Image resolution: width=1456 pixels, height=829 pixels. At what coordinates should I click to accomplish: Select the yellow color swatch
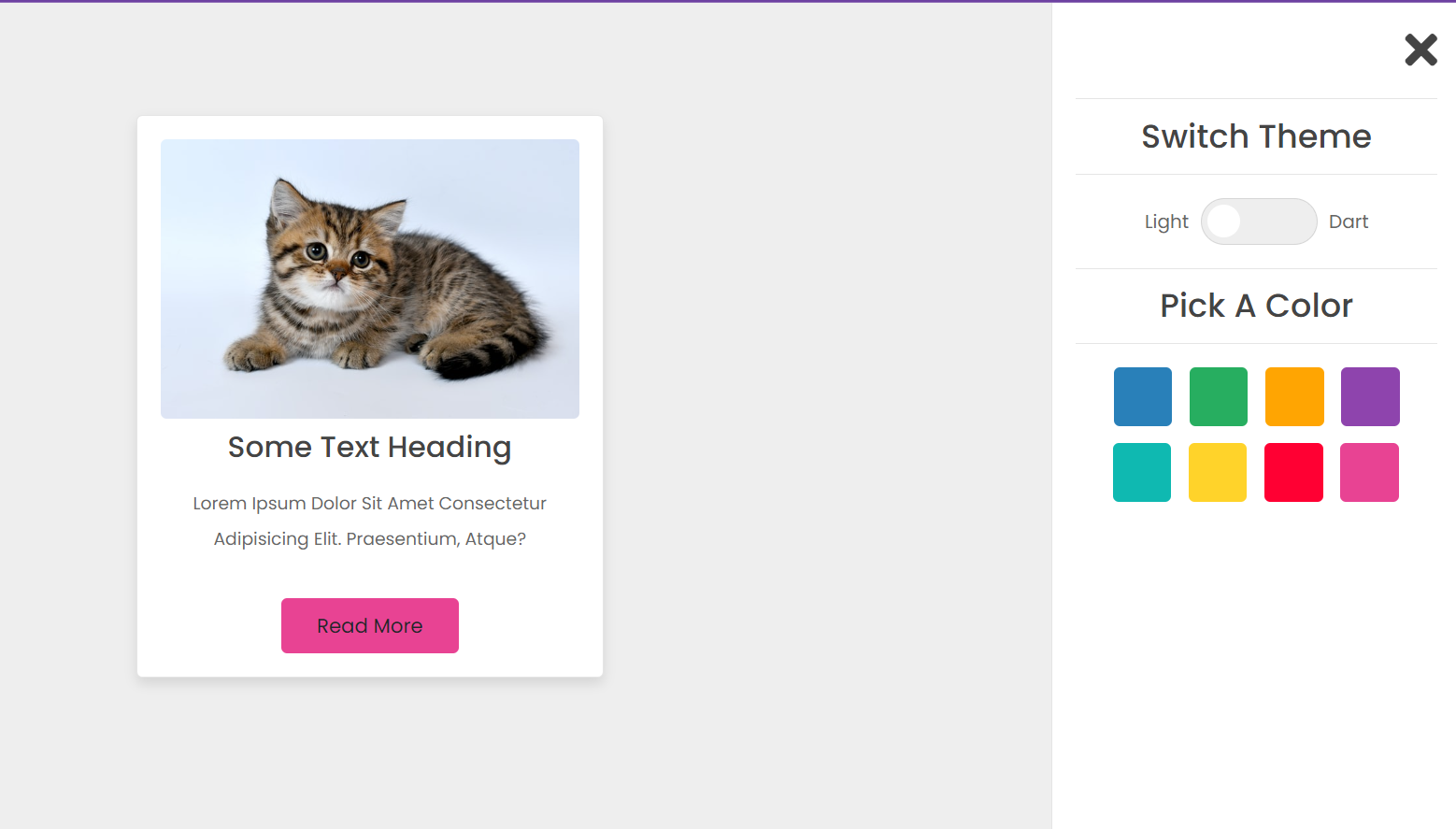(x=1217, y=472)
